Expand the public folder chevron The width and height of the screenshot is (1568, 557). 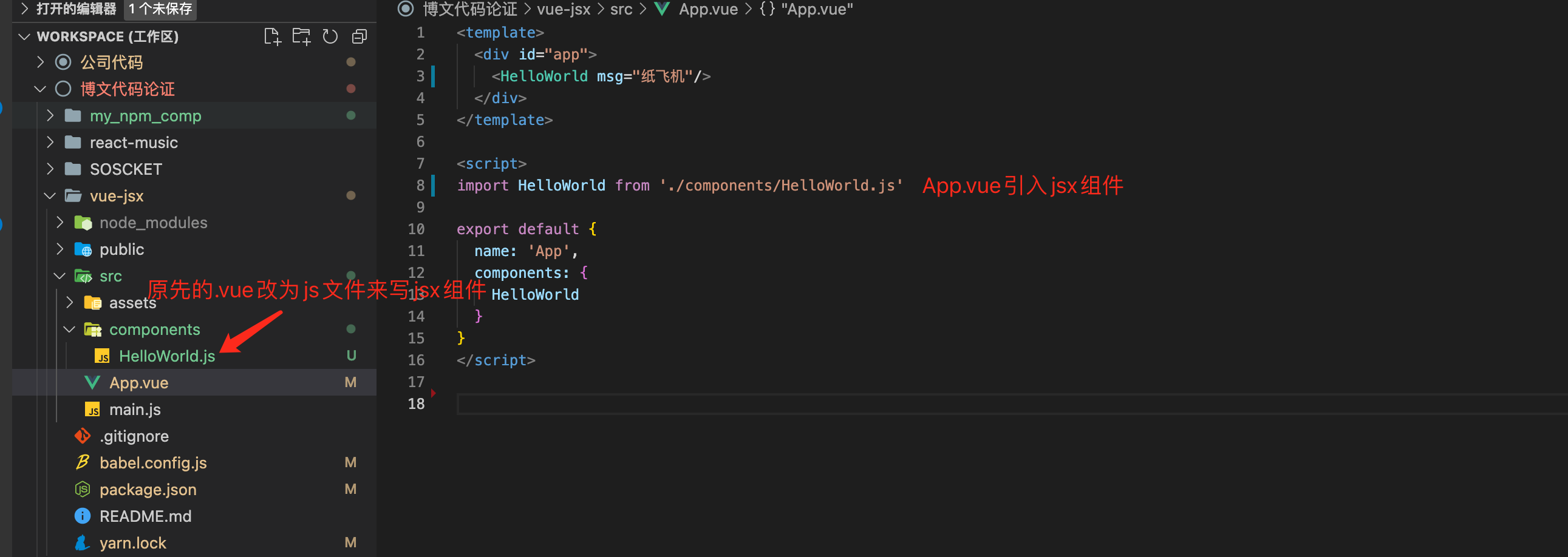coord(60,249)
